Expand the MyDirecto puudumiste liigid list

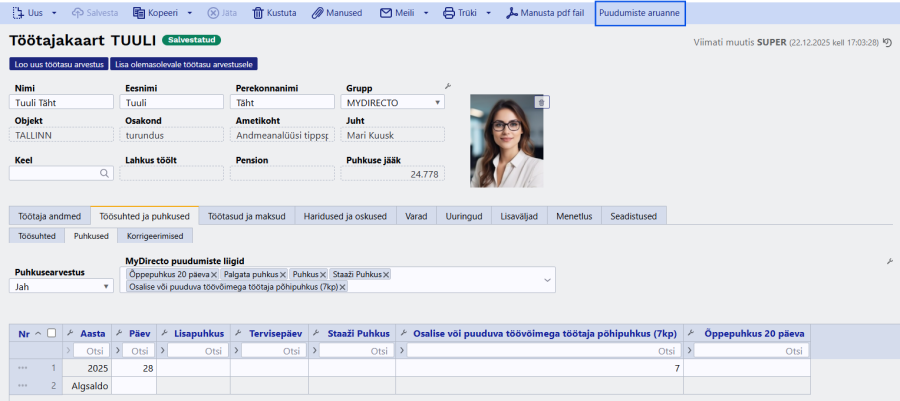pyautogui.click(x=546, y=280)
